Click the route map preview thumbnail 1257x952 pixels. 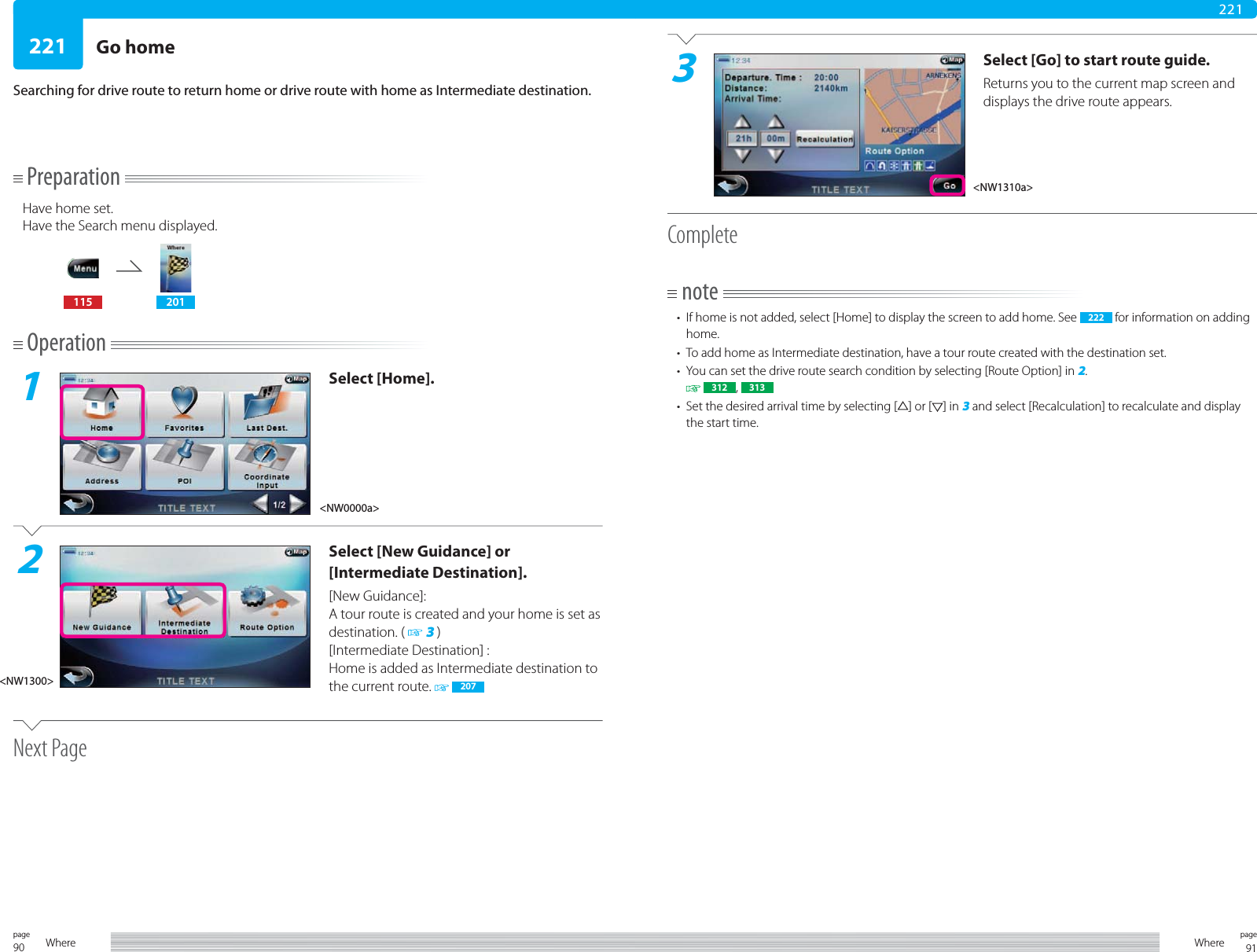point(913,106)
